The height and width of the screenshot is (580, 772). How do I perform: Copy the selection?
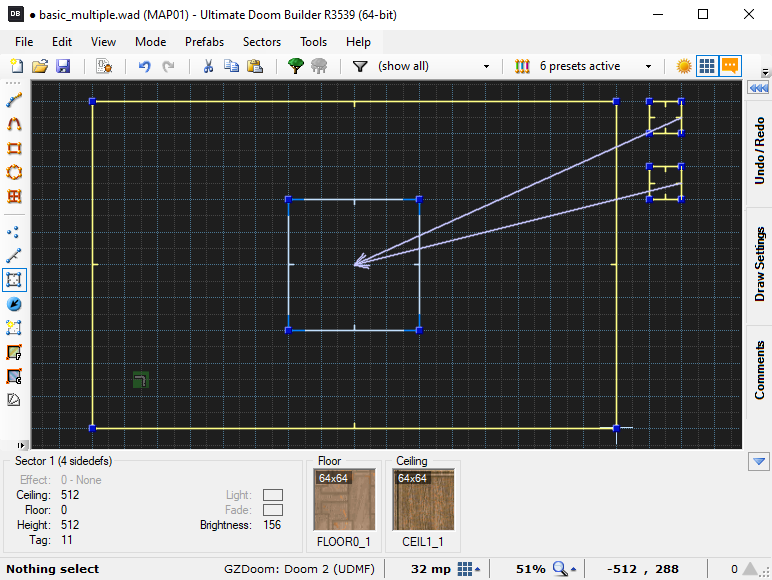[x=231, y=66]
